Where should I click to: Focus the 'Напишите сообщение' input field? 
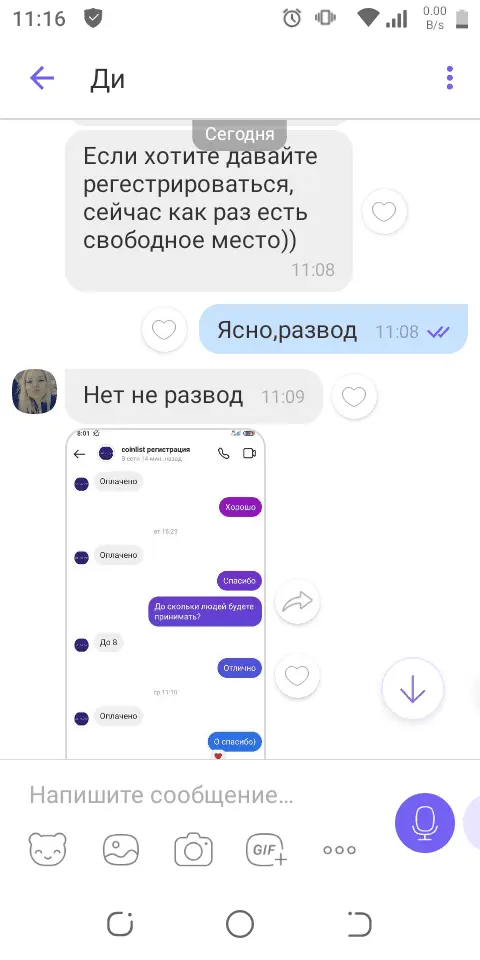tap(202, 795)
